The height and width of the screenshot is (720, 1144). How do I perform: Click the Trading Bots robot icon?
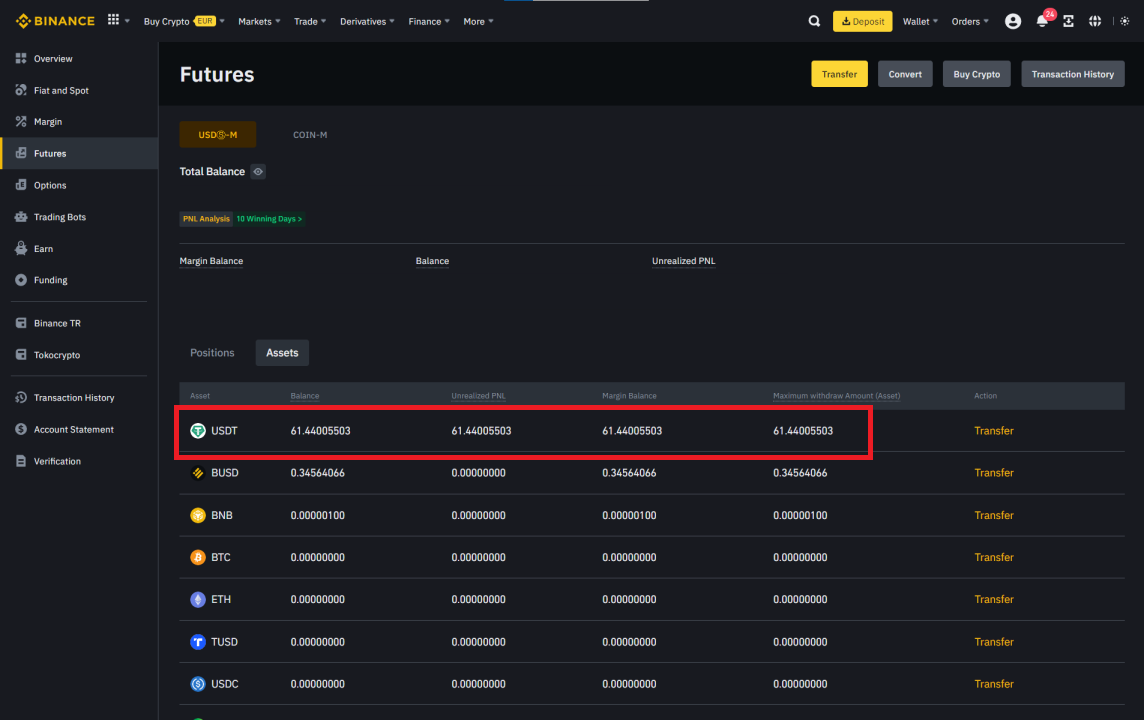[x=21, y=217]
